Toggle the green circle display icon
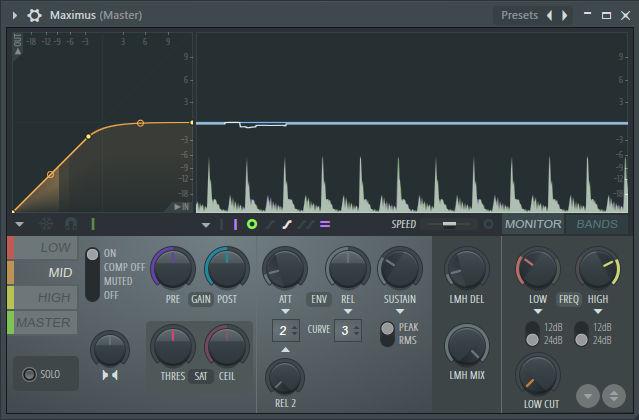 [252, 224]
